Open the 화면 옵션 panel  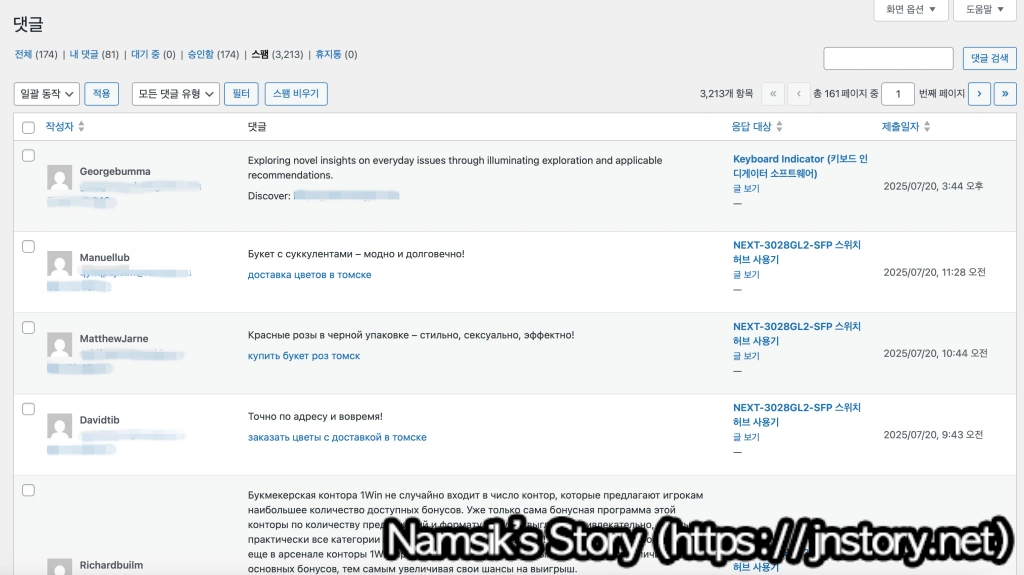coord(910,10)
